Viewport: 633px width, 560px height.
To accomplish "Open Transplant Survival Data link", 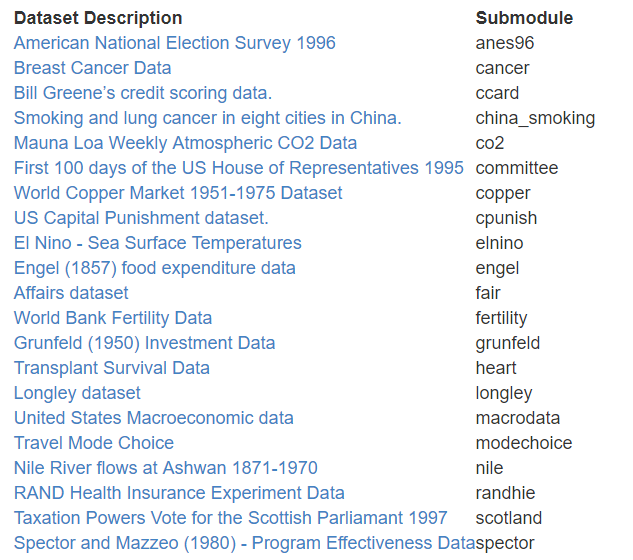I will coord(112,368).
